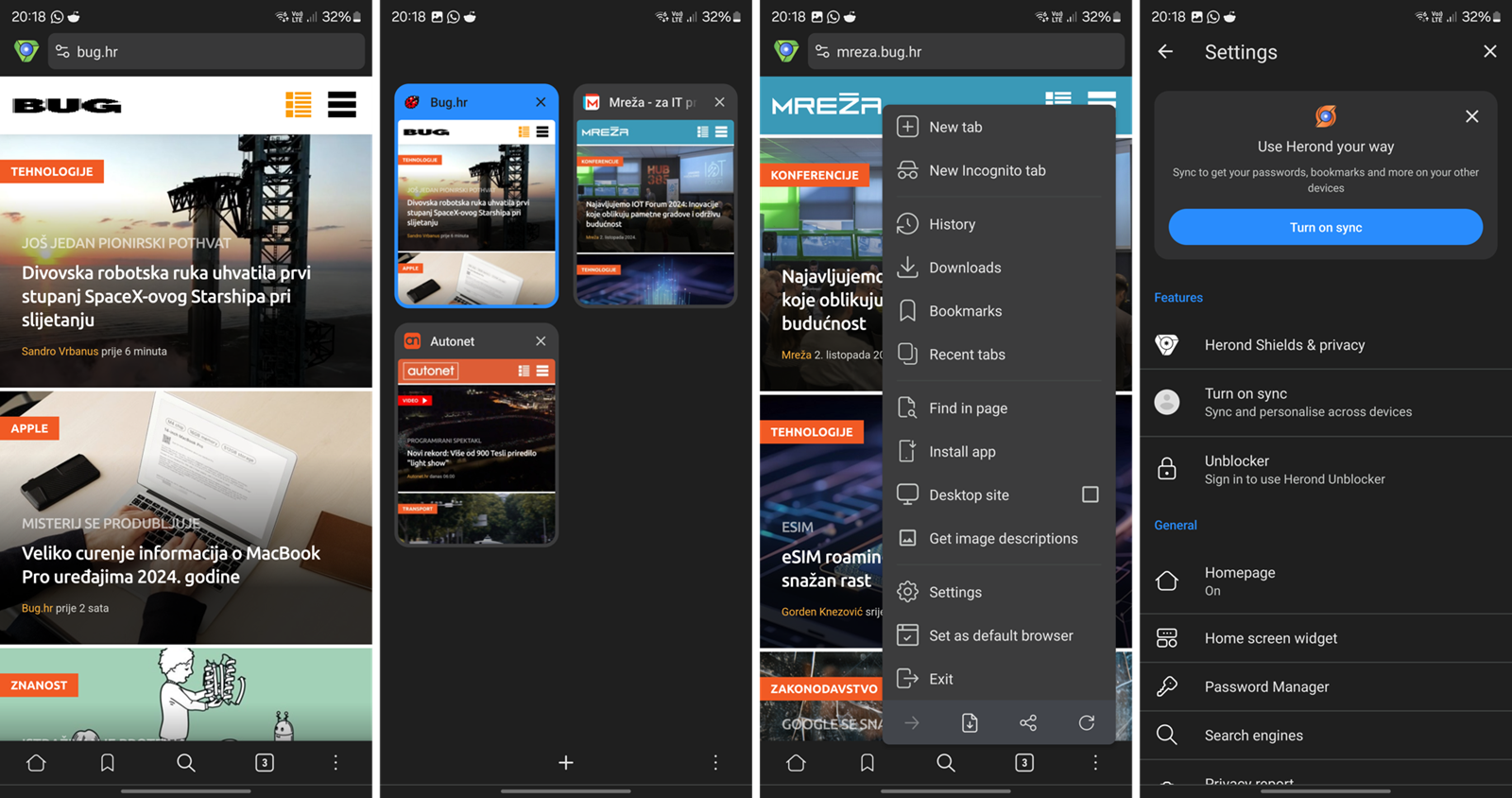Select Find in page menu entry
The image size is (1512, 798).
tap(999, 408)
